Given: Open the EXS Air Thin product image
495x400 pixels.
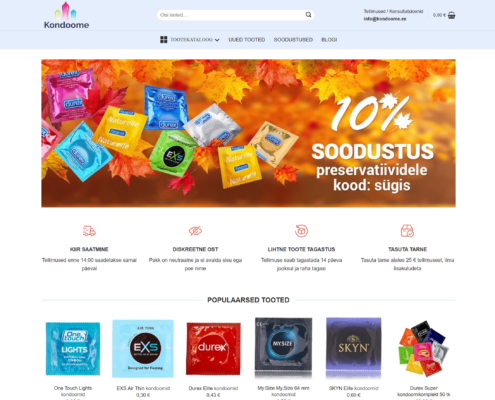Looking at the screenshot, I should (x=143, y=349).
